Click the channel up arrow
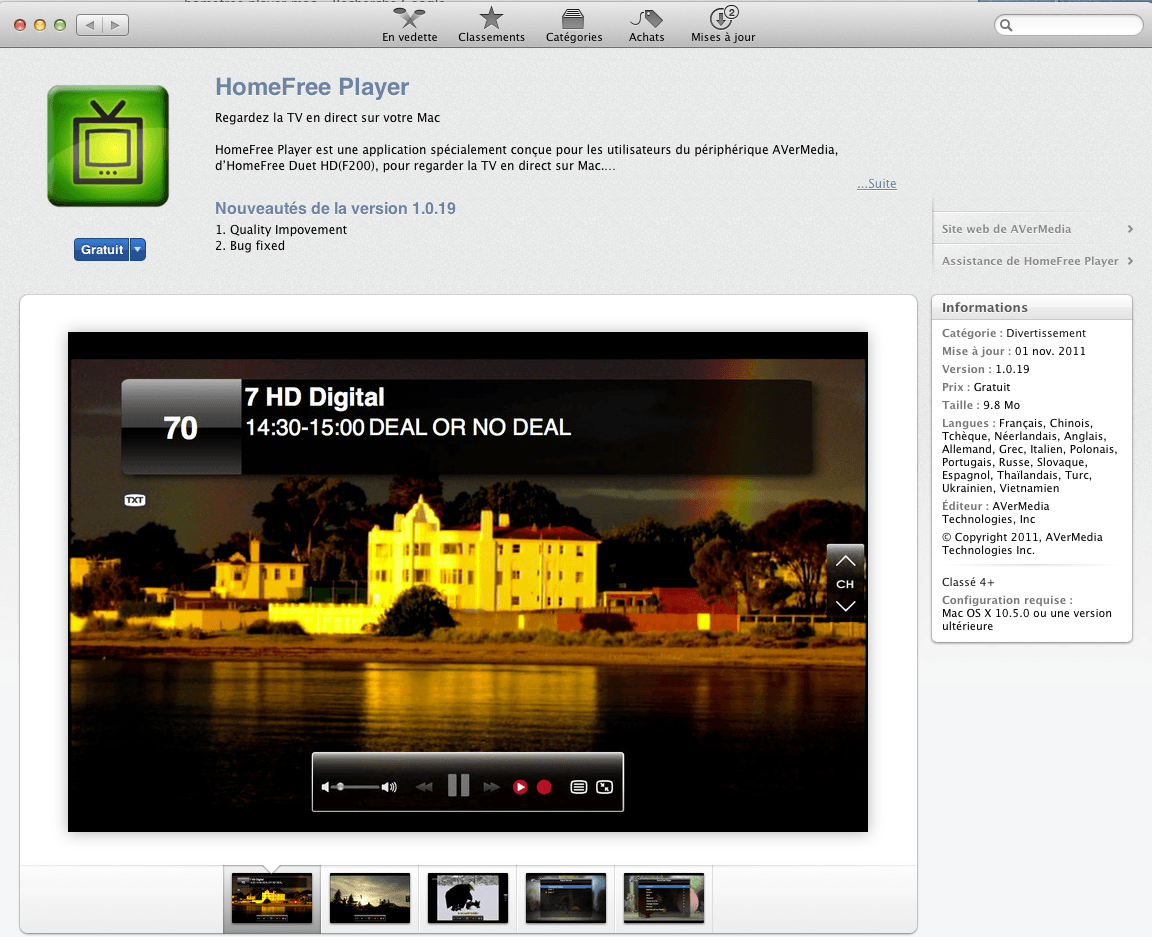1152x937 pixels. click(x=845, y=561)
